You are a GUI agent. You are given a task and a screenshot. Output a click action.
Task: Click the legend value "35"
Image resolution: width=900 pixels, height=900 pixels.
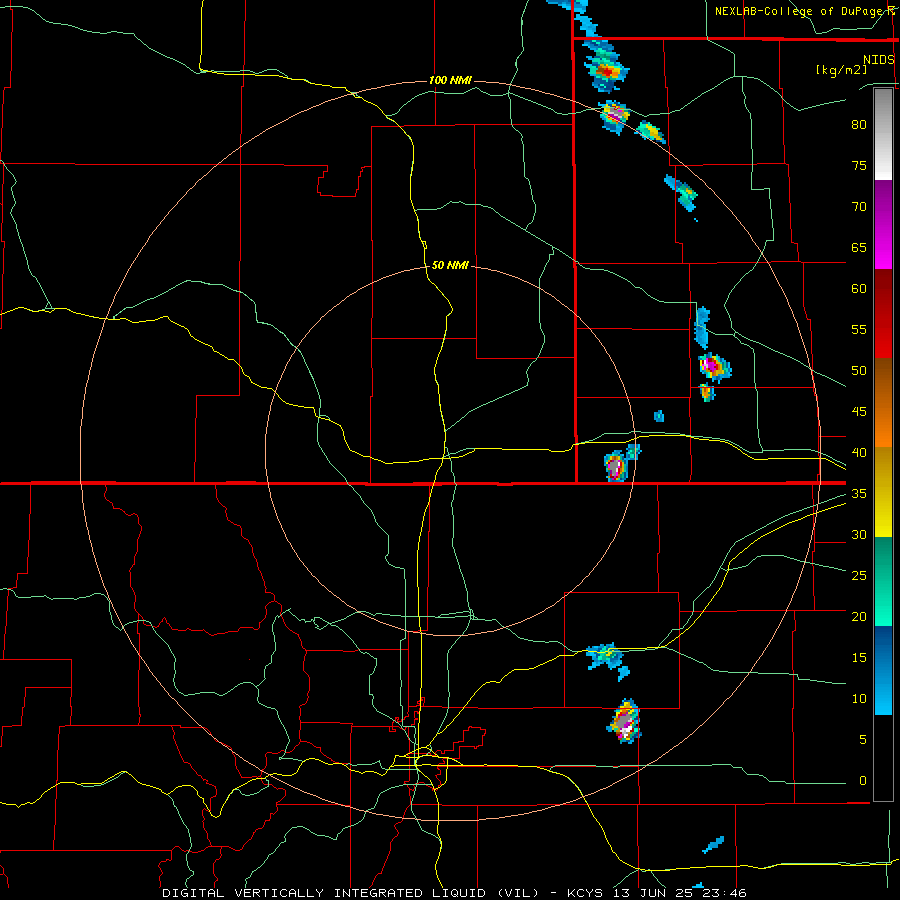tap(859, 494)
